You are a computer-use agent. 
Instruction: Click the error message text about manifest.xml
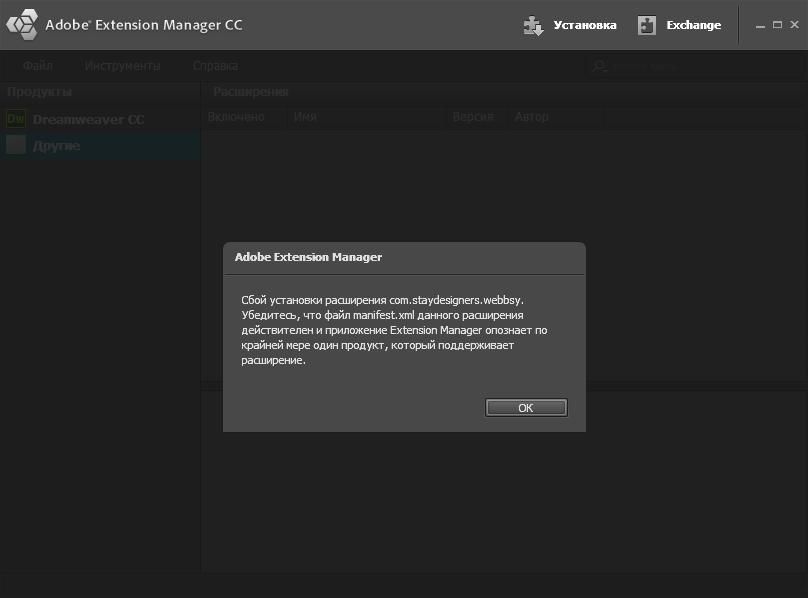click(394, 330)
